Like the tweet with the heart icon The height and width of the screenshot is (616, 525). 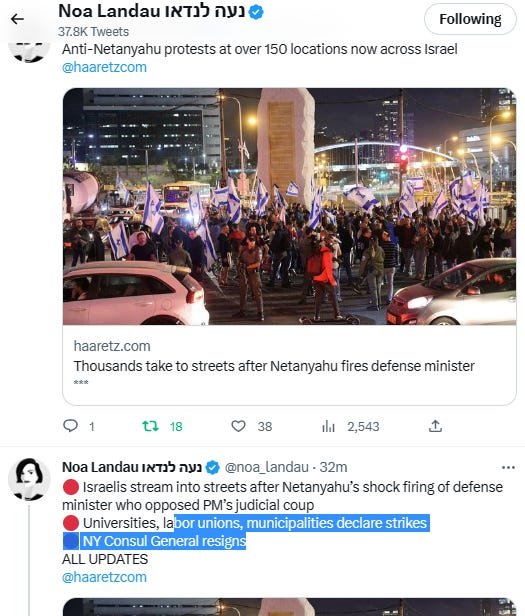[238, 426]
